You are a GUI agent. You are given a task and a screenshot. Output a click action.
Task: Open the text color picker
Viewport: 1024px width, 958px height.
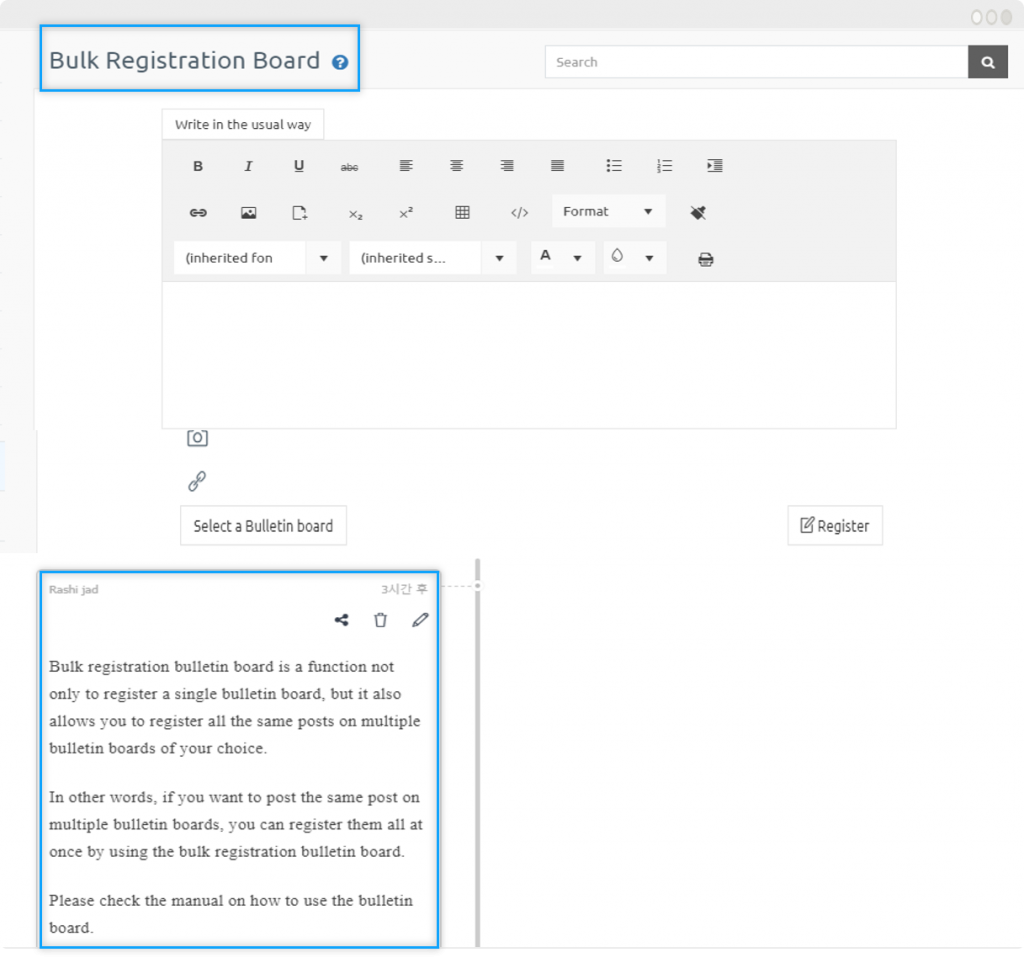[x=562, y=258]
